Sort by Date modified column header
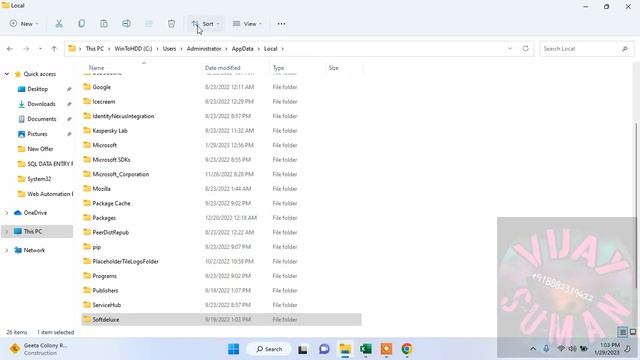The height and width of the screenshot is (360, 640). point(222,68)
